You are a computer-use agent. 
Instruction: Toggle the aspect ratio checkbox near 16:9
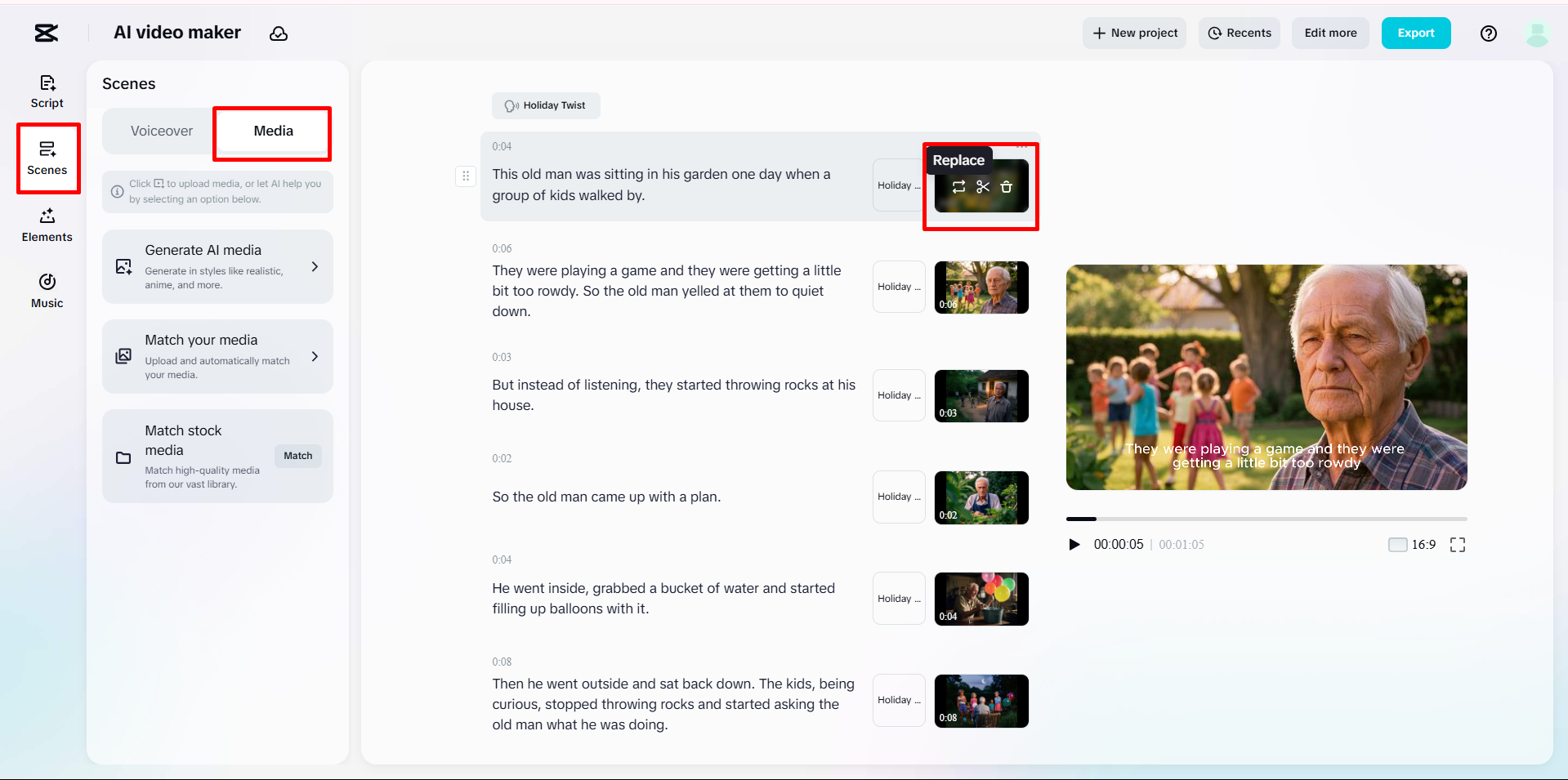coord(1396,544)
